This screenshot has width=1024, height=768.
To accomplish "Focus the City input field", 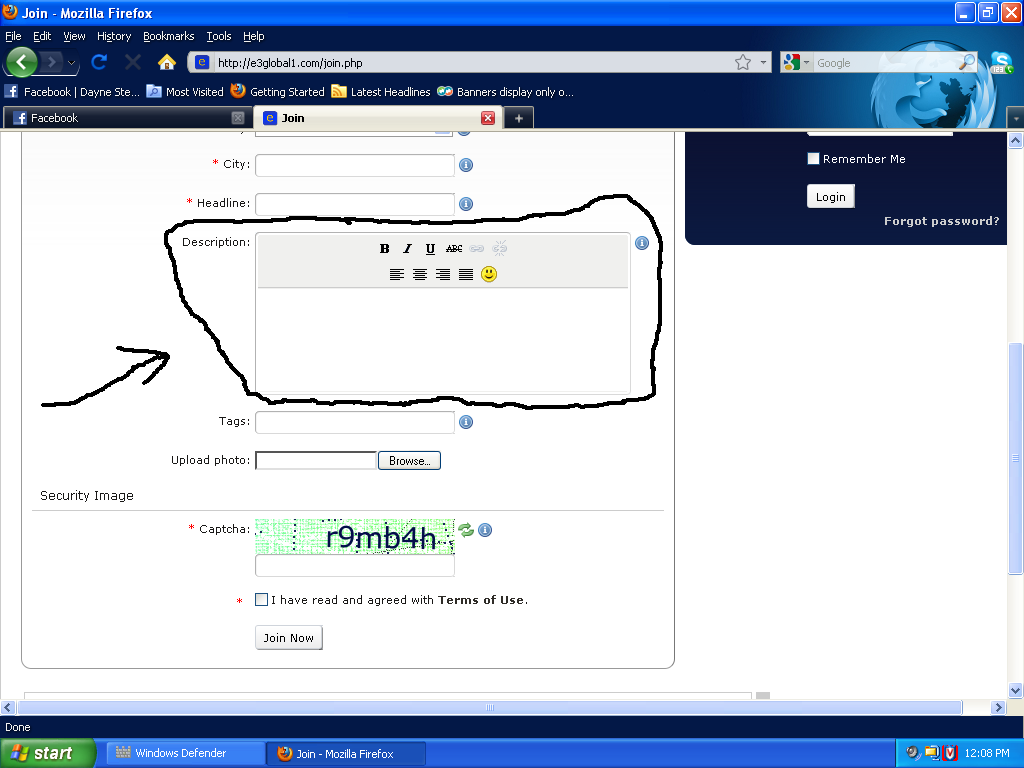I will coord(355,165).
